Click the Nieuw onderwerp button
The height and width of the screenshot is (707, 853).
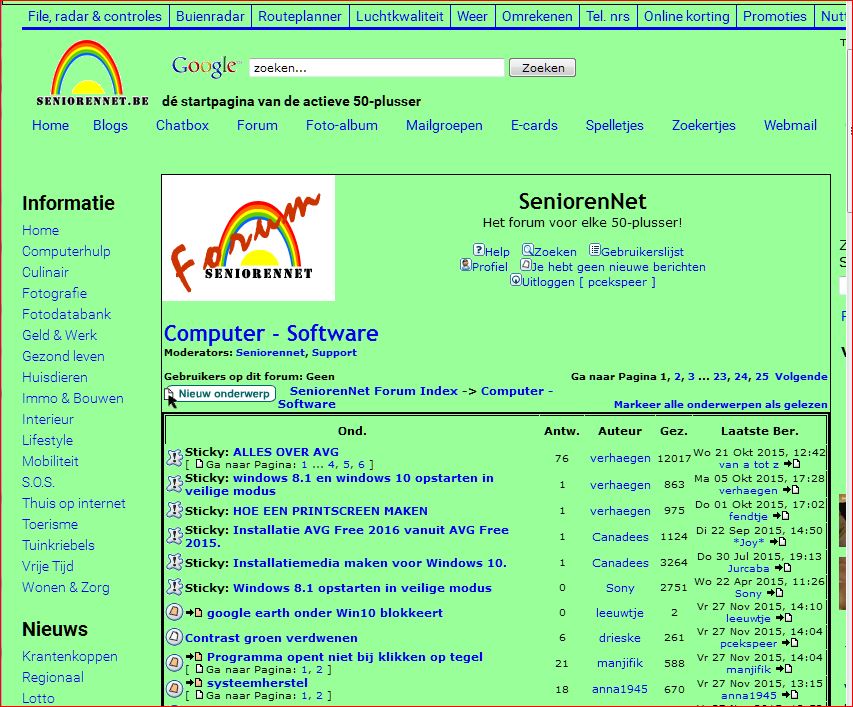coord(221,394)
